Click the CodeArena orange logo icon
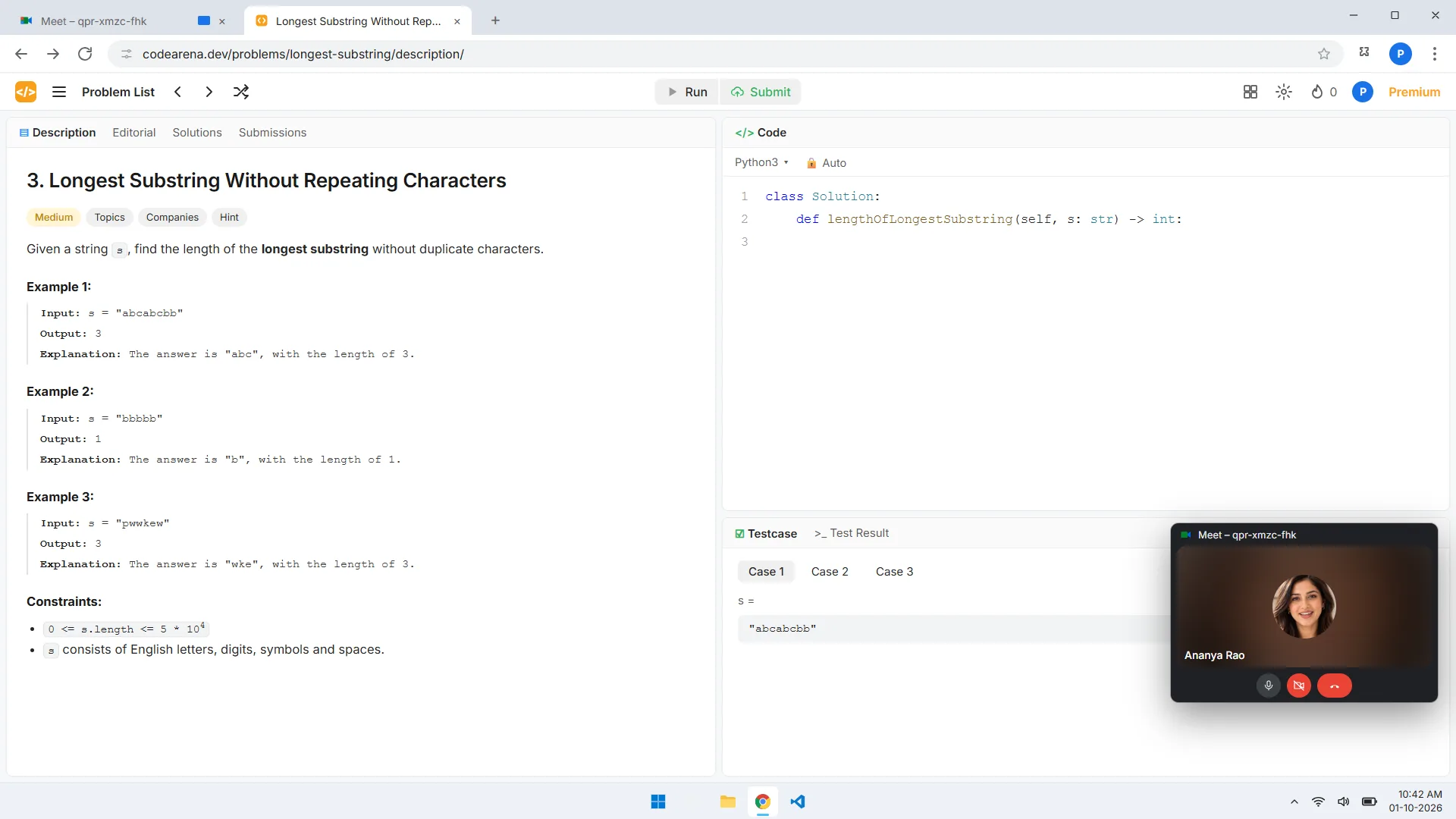This screenshot has width=1456, height=819. pyautogui.click(x=26, y=92)
